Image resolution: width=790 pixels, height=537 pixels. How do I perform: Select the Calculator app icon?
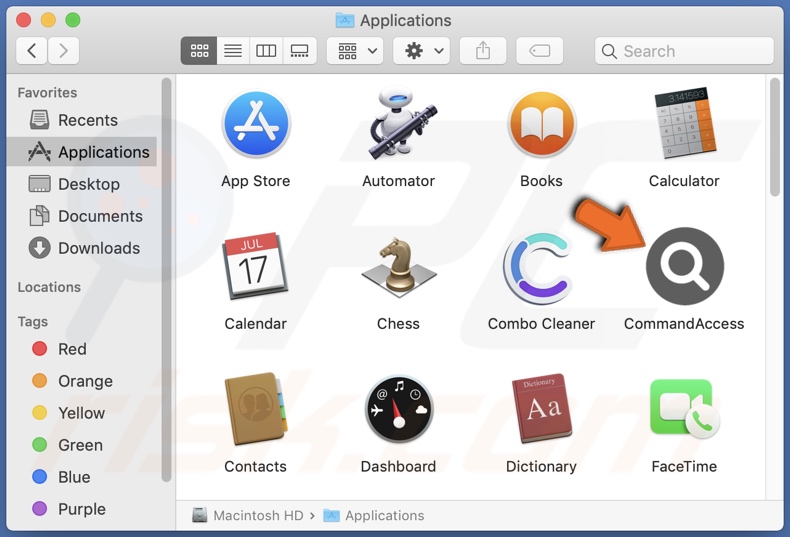tap(685, 123)
